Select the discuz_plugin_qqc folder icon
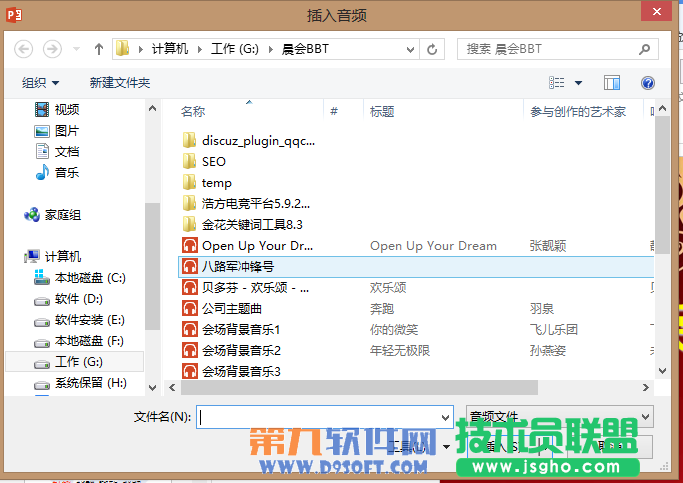The image size is (683, 483). pyautogui.click(x=189, y=140)
